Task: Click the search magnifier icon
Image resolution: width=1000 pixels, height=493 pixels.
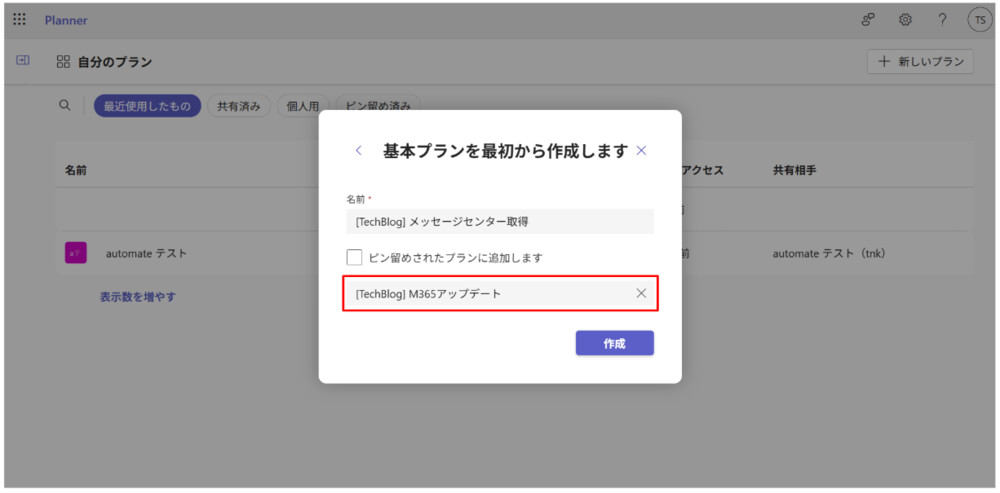Action: tap(64, 106)
